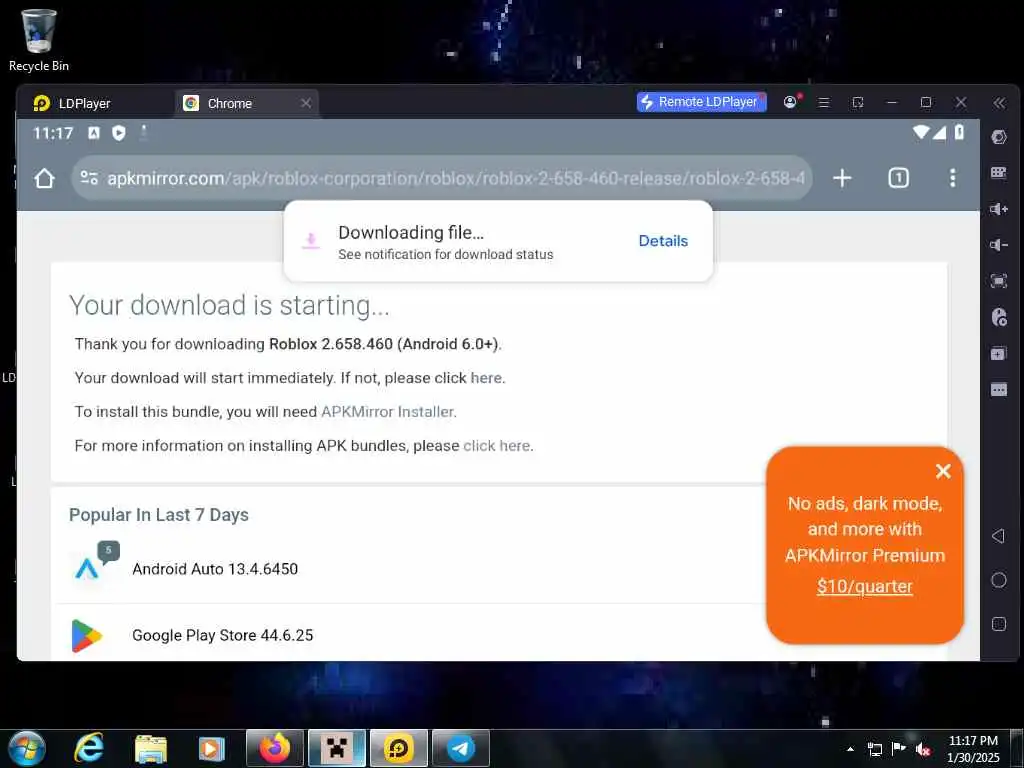
Task: Click the $10/quarter premium link
Action: click(x=865, y=586)
